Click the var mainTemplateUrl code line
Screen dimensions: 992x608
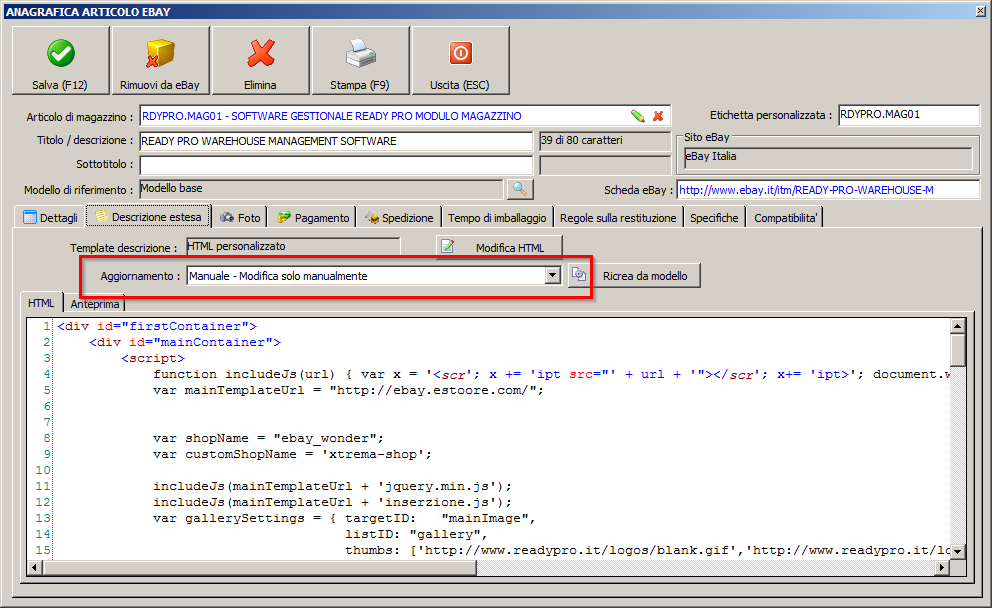click(348, 390)
